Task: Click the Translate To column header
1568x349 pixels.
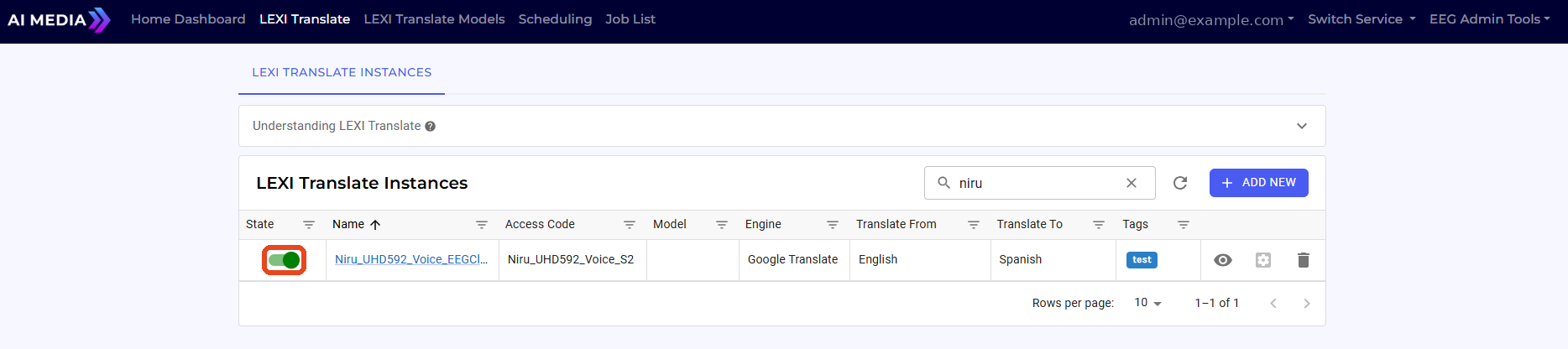Action: 1030,224
